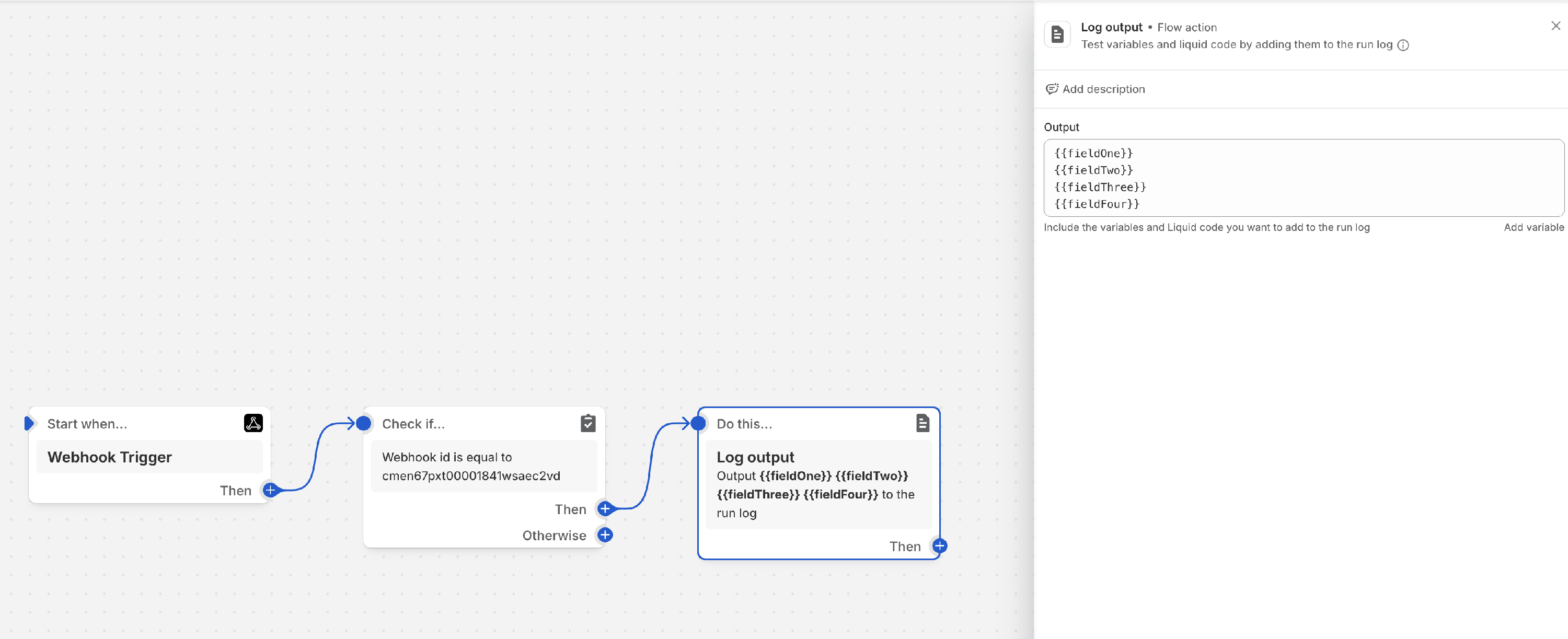The width and height of the screenshot is (1568, 639).
Task: Add a step to the Otherwise branch
Action: (x=605, y=535)
